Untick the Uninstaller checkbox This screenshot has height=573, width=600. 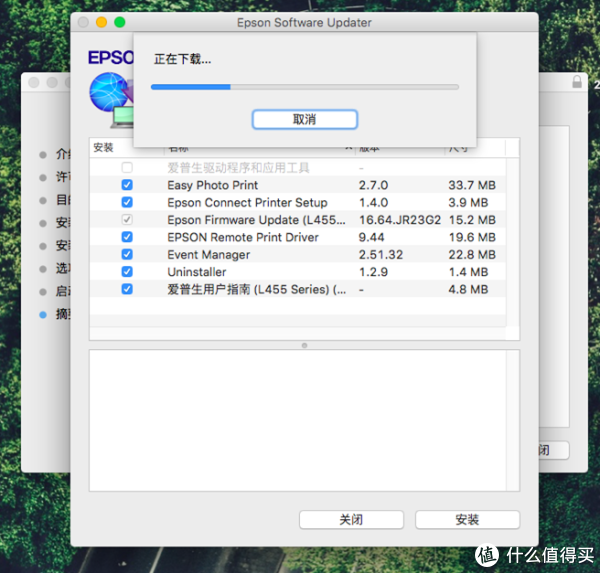(127, 271)
